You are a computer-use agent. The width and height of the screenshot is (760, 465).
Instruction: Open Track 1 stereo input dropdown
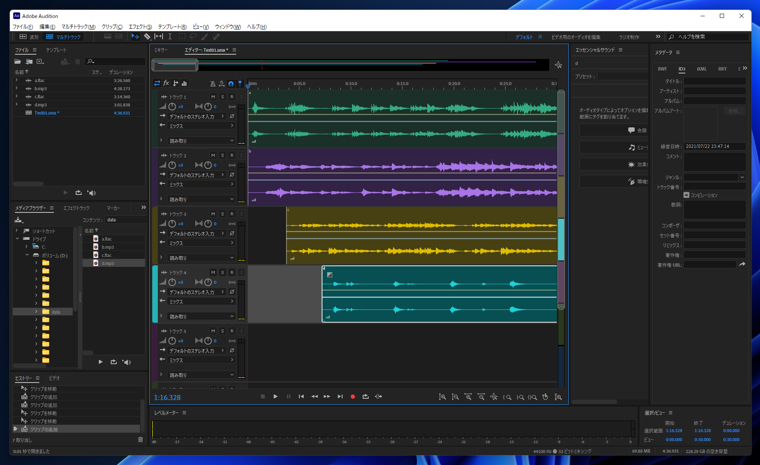tap(196, 116)
